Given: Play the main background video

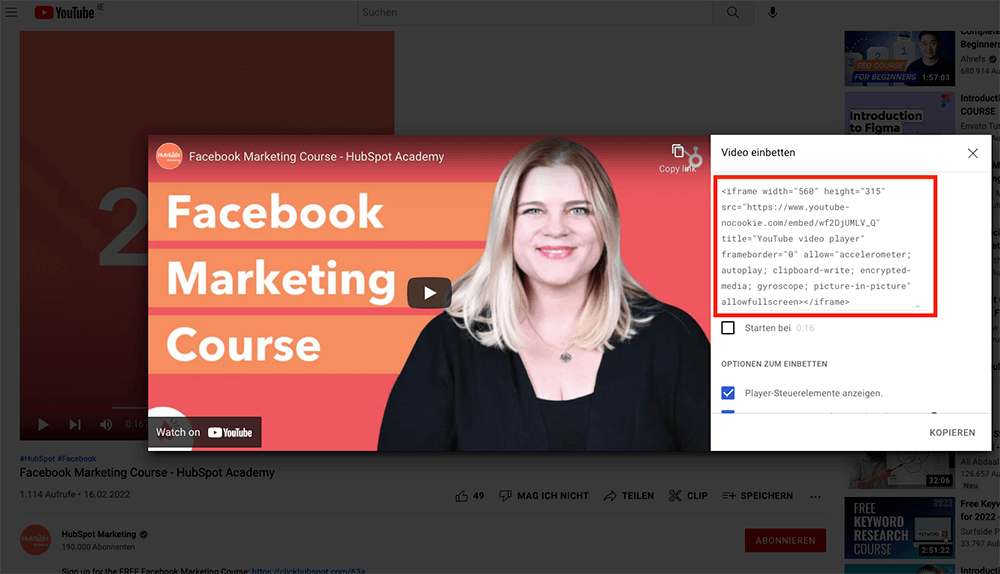Looking at the screenshot, I should click(x=43, y=424).
